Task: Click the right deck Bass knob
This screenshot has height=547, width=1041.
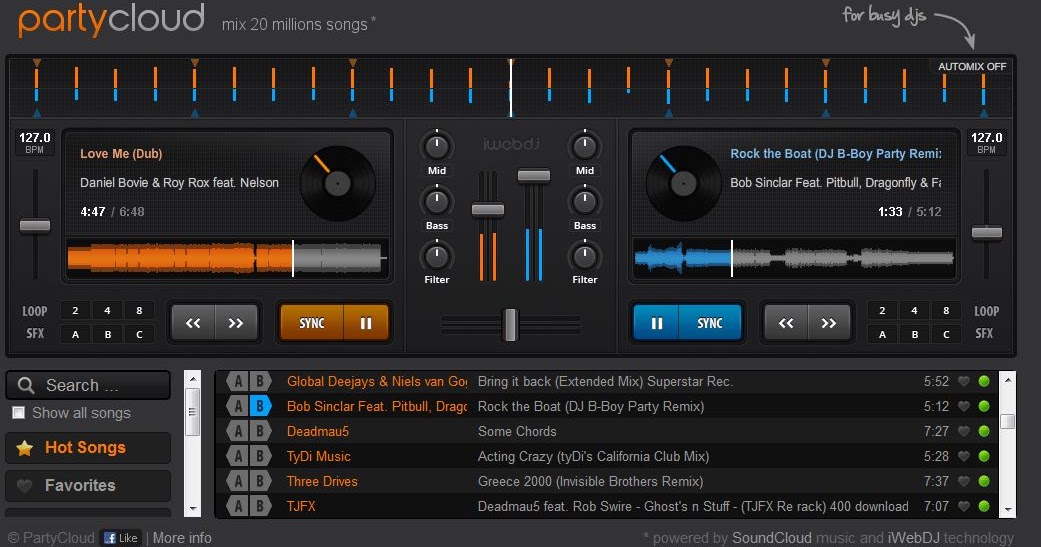Action: 585,200
